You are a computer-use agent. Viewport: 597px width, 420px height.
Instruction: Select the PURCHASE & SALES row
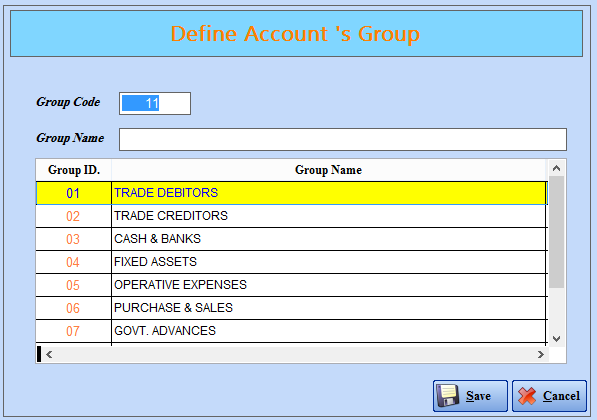[292, 308]
